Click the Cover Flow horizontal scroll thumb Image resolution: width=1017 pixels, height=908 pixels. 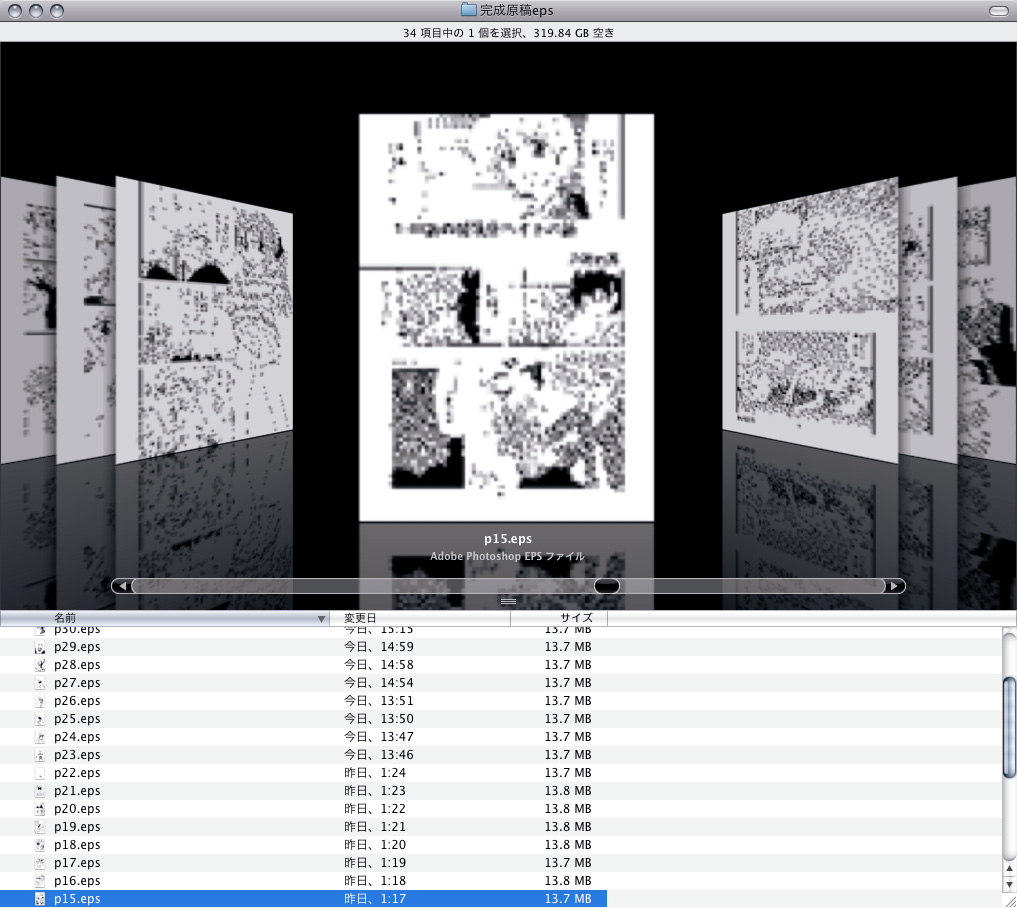(607, 586)
